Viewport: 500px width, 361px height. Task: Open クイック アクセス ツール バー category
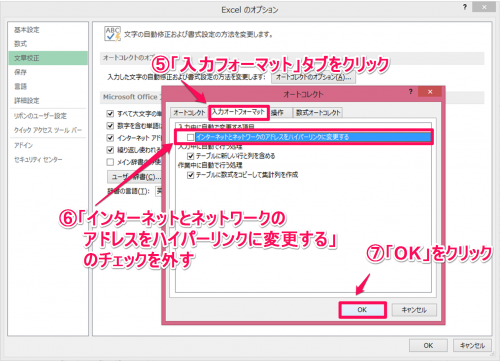tap(47, 130)
